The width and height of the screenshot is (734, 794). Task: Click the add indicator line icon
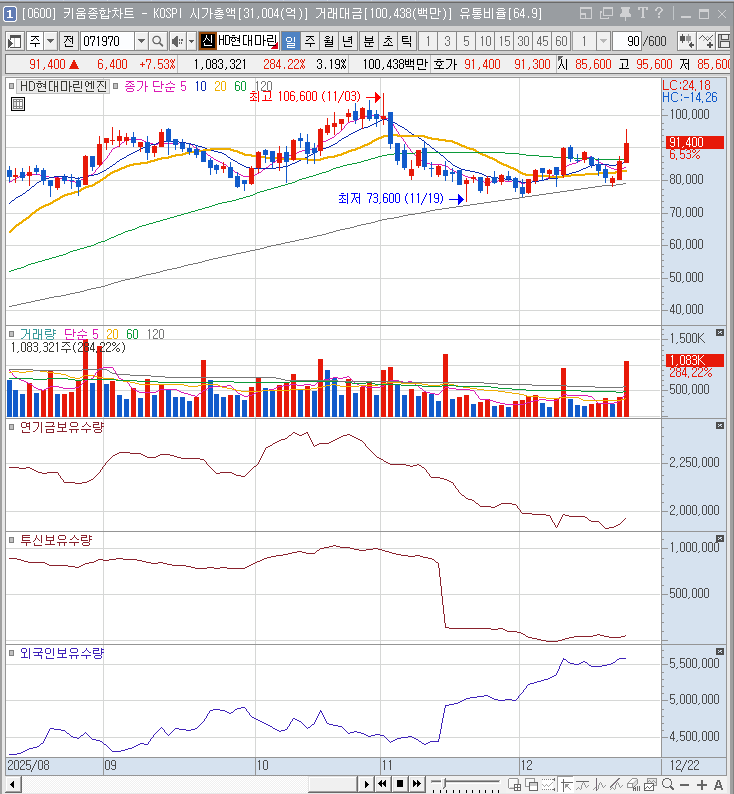[707, 41]
